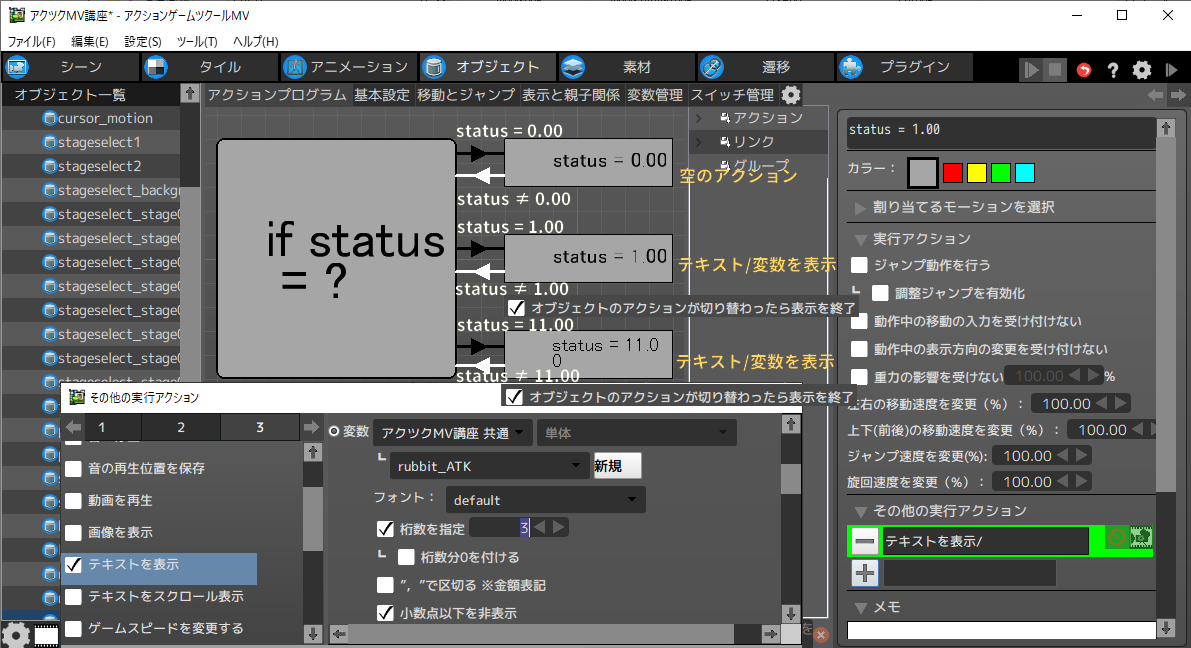Open the フォント default dropdown
Screen dimensions: 1191x648
click(x=545, y=500)
